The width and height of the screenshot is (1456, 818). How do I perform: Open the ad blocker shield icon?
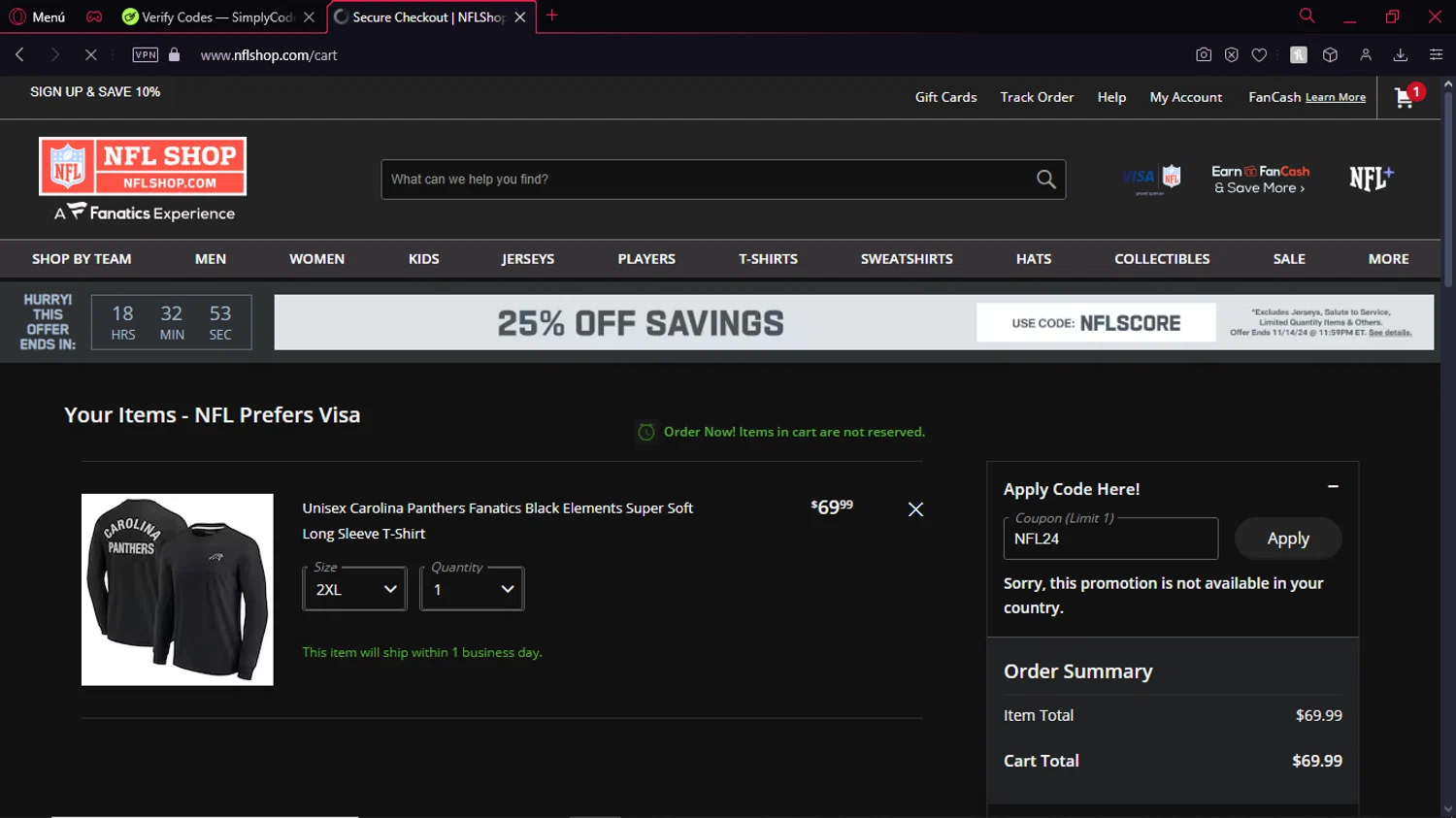click(x=1232, y=55)
